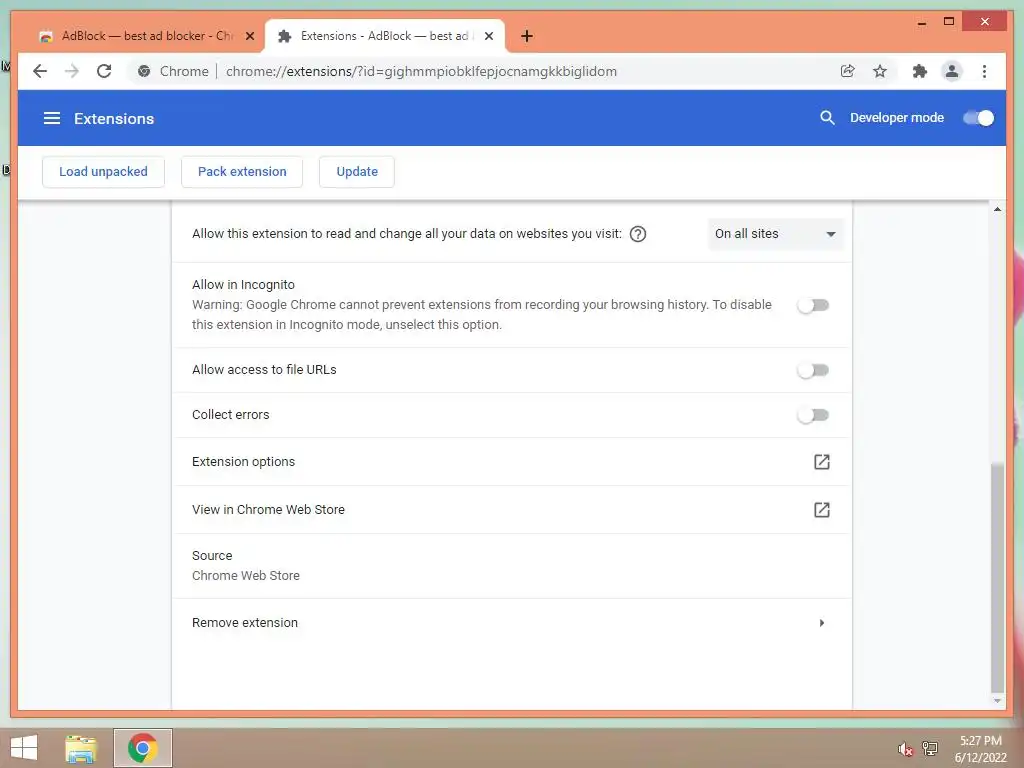Open the Chrome three-dot menu
The width and height of the screenshot is (1024, 768).
pos(984,71)
